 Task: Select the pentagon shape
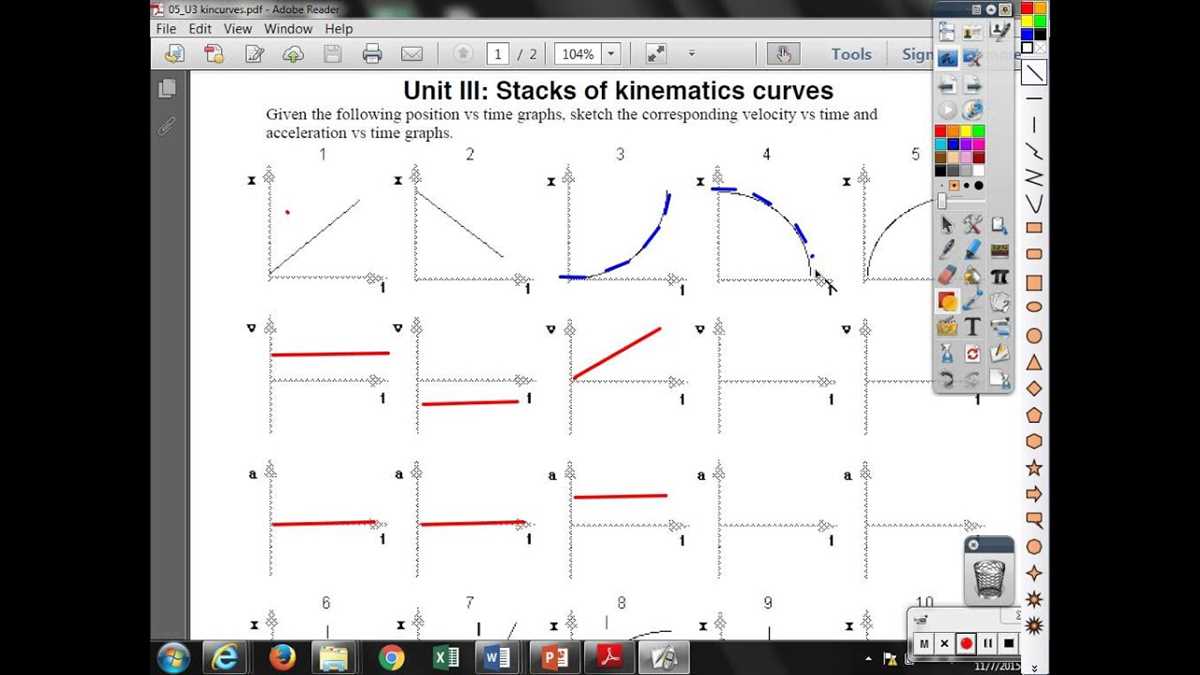[1034, 414]
